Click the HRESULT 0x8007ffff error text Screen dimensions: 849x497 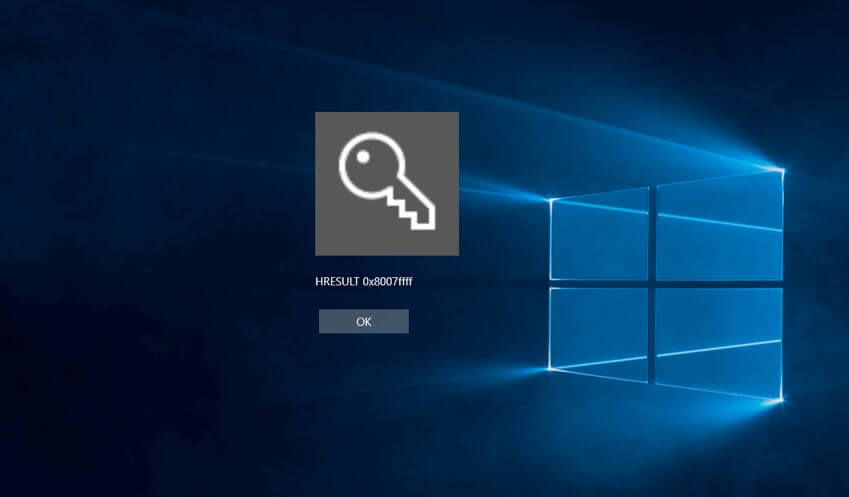[364, 282]
